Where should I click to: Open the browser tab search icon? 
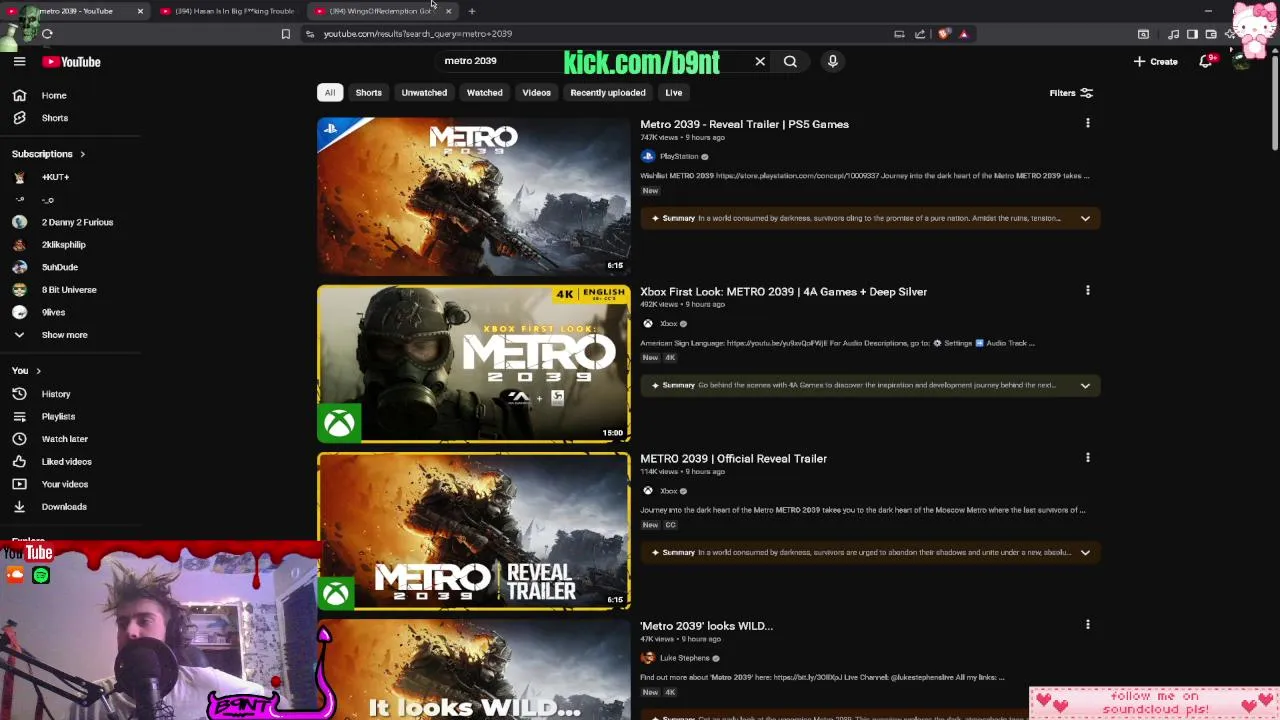pyautogui.click(x=1143, y=34)
